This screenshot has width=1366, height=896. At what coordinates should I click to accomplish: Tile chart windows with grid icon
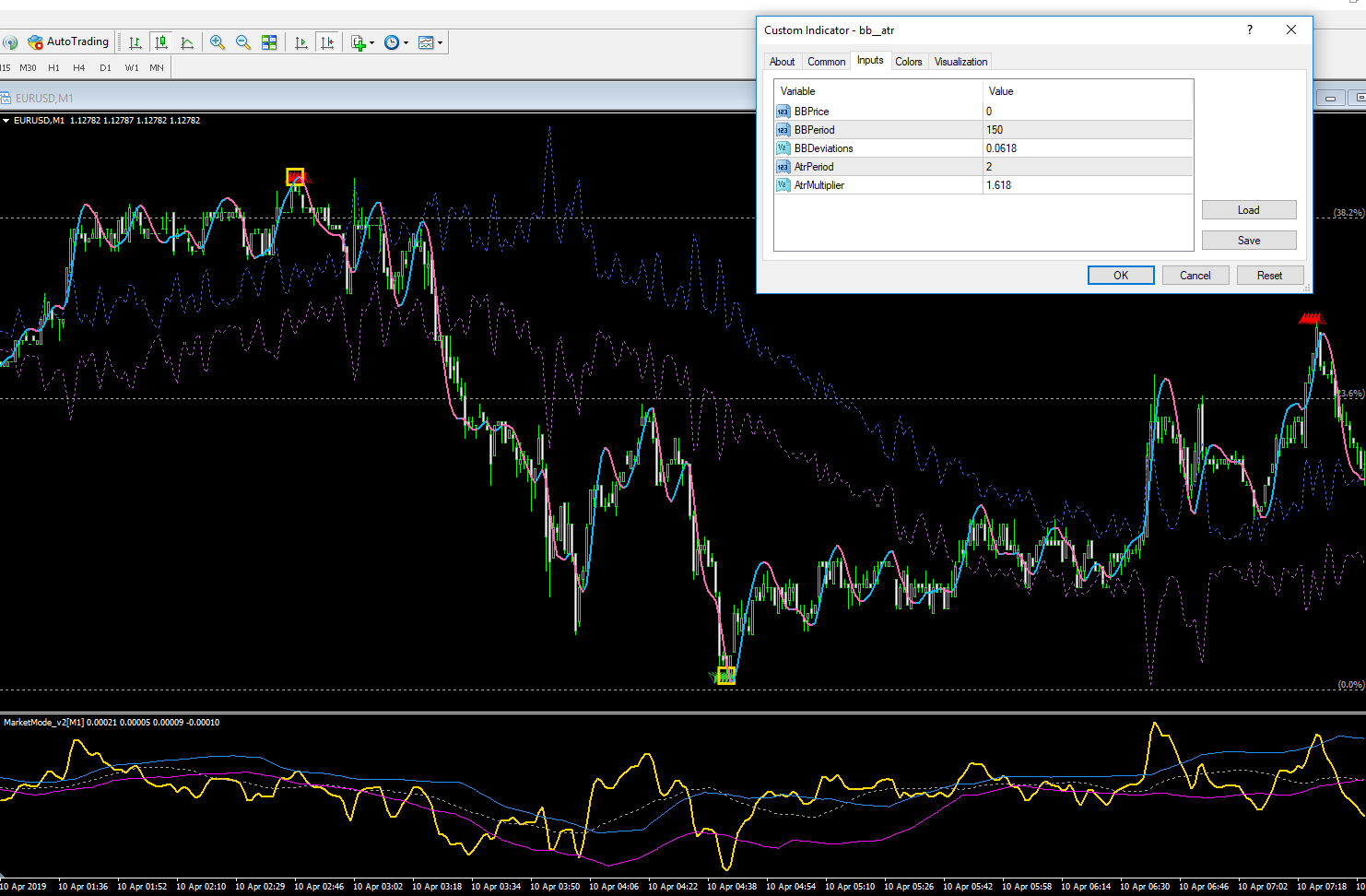tap(269, 42)
